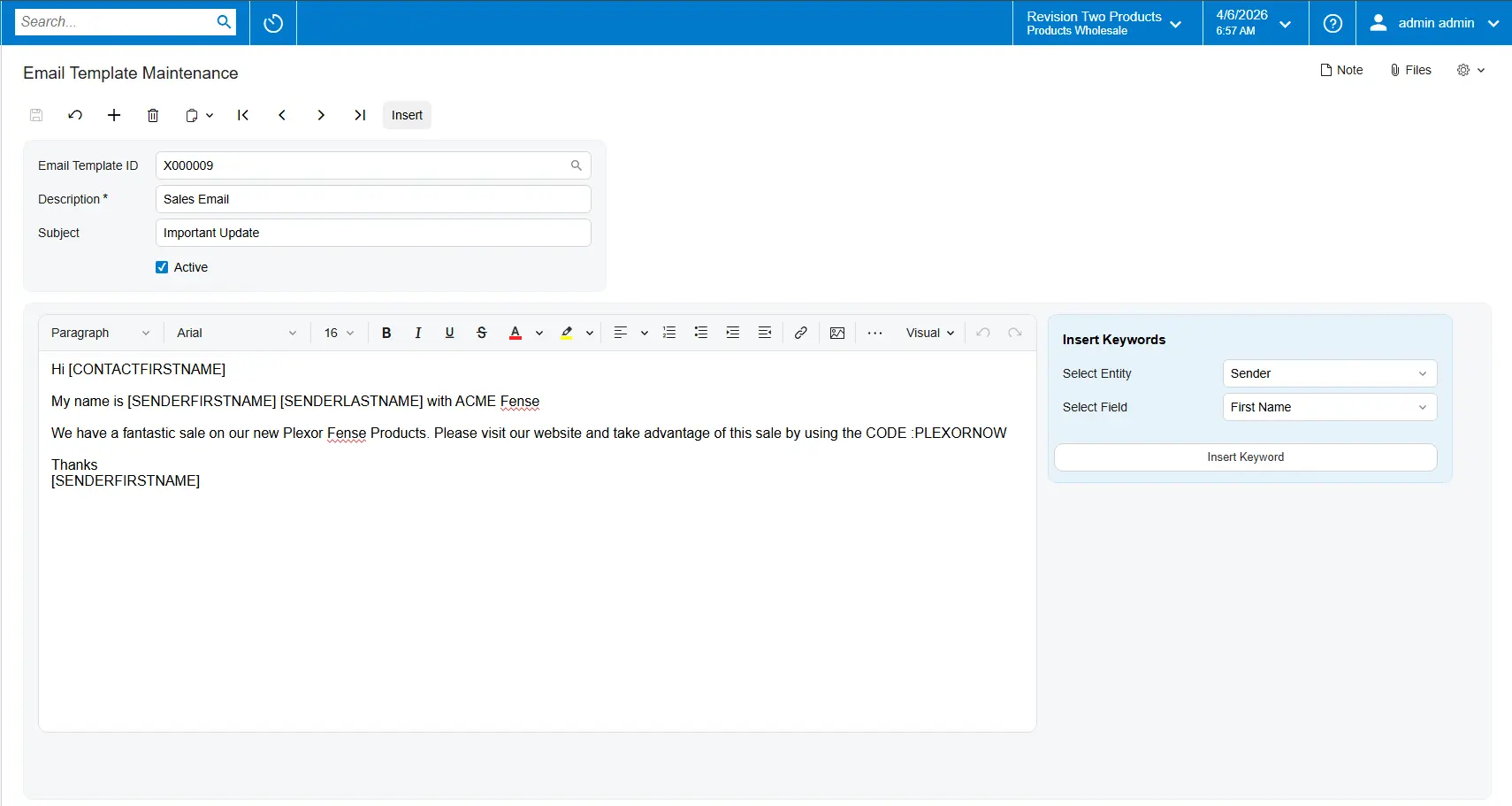Click the Insert toolbar button
This screenshot has width=1512, height=806.
click(407, 115)
